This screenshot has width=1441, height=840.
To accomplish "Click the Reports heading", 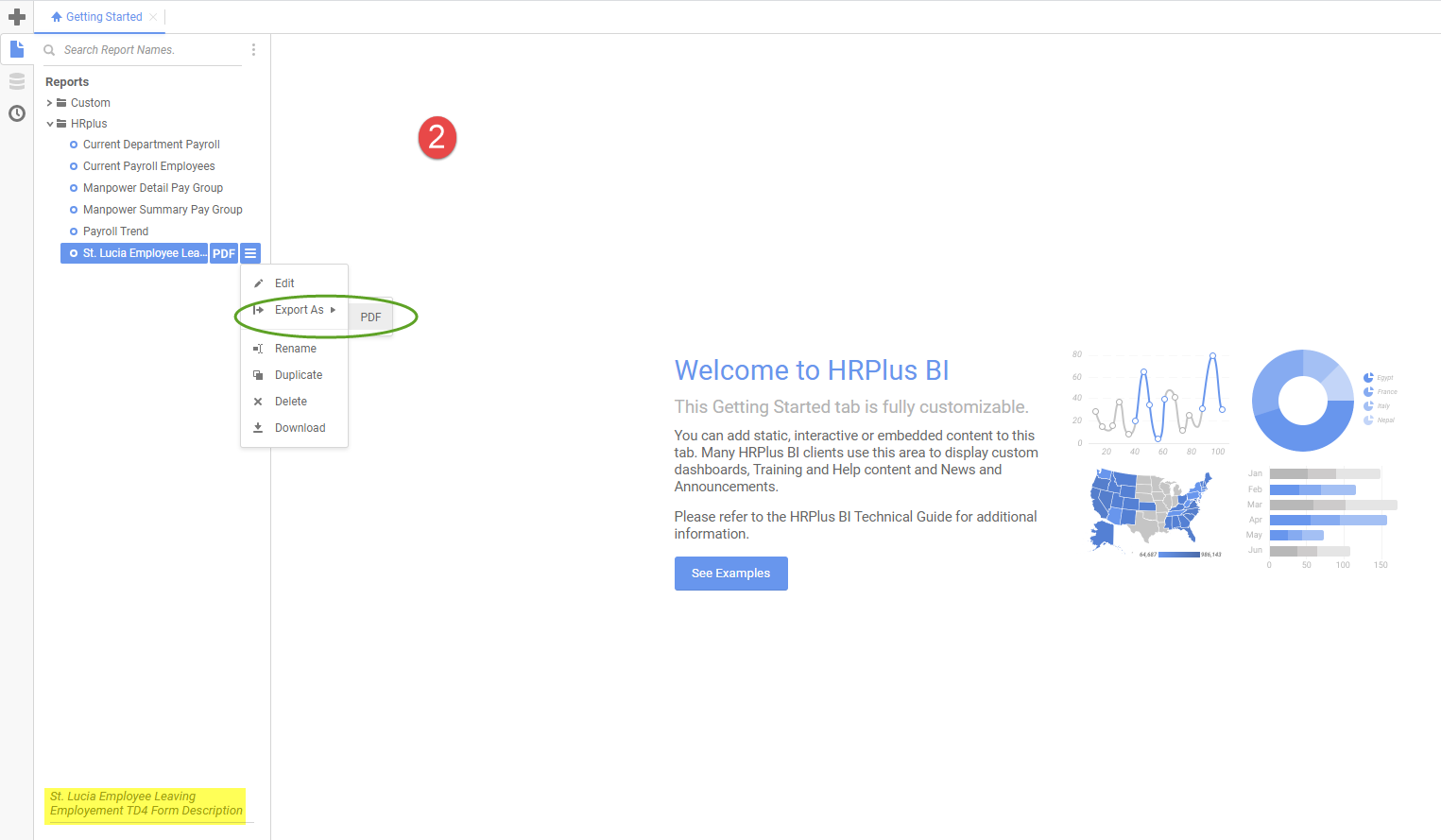I will (67, 82).
